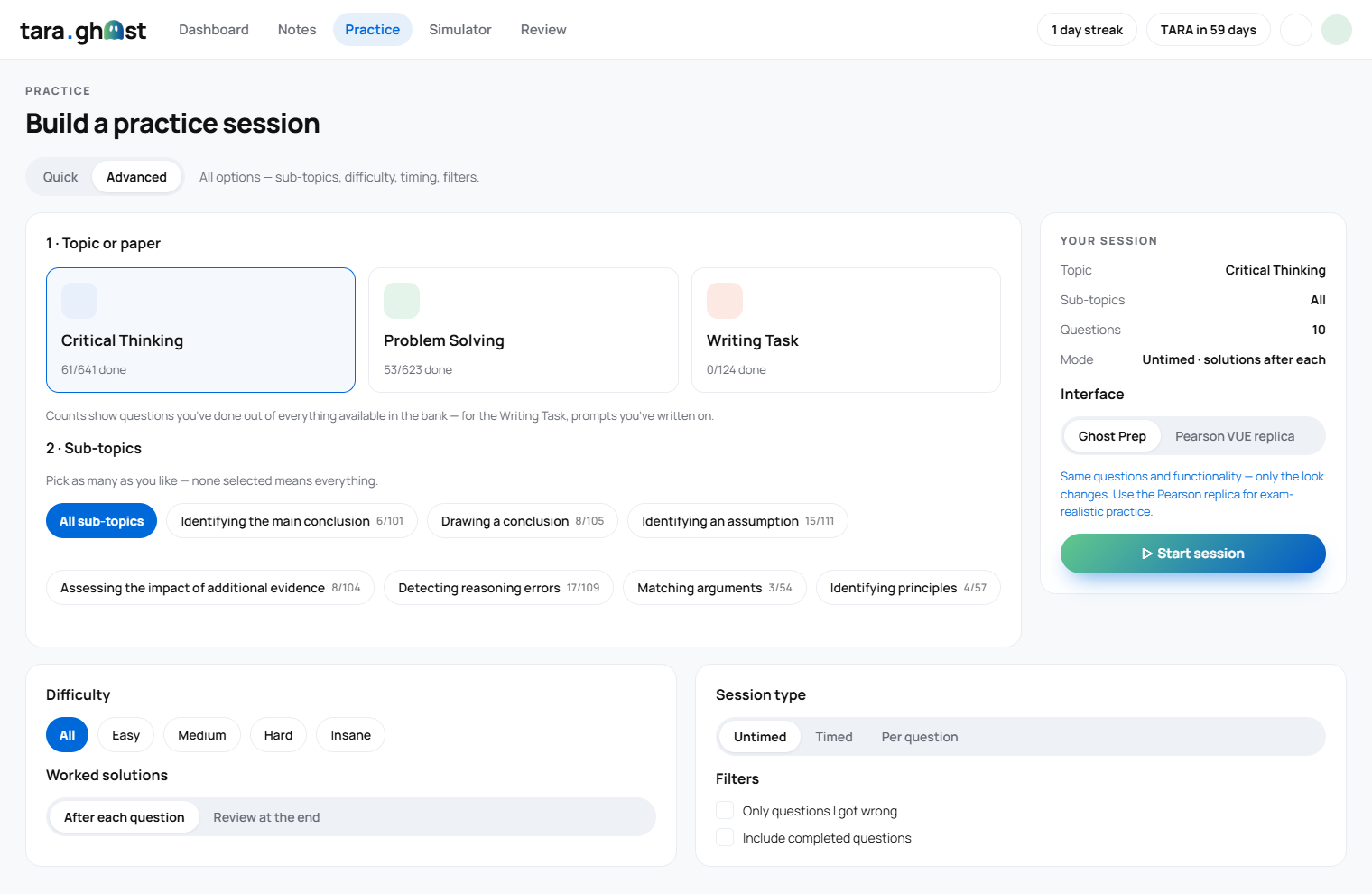Choose All difficulty
The height and width of the screenshot is (894, 1372).
coord(67,735)
